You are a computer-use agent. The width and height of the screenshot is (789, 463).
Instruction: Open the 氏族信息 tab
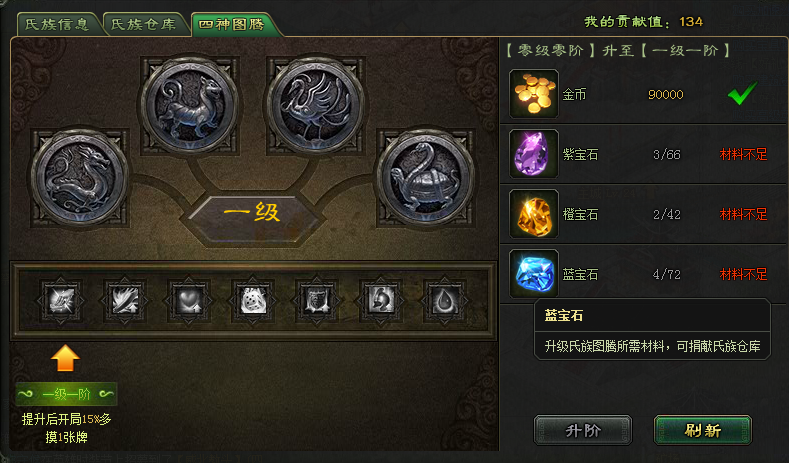point(58,24)
